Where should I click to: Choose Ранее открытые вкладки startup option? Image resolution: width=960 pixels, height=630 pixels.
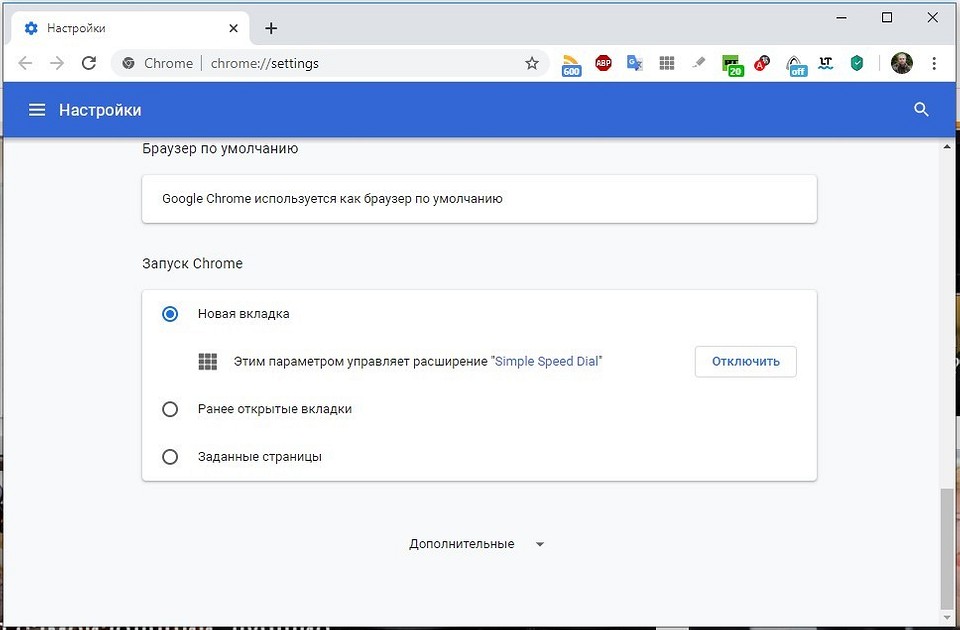click(170, 409)
